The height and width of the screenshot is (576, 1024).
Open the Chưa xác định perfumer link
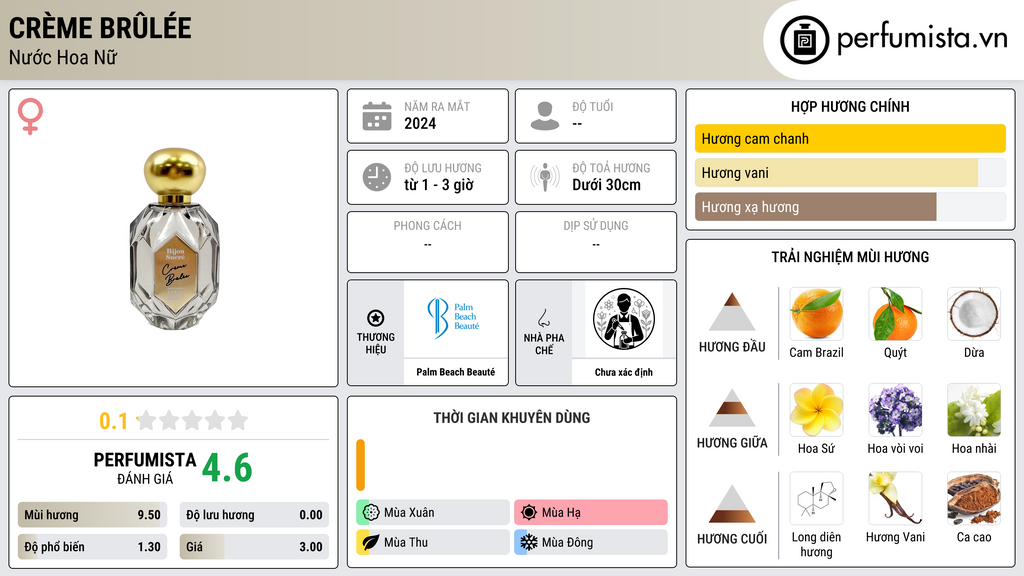624,372
